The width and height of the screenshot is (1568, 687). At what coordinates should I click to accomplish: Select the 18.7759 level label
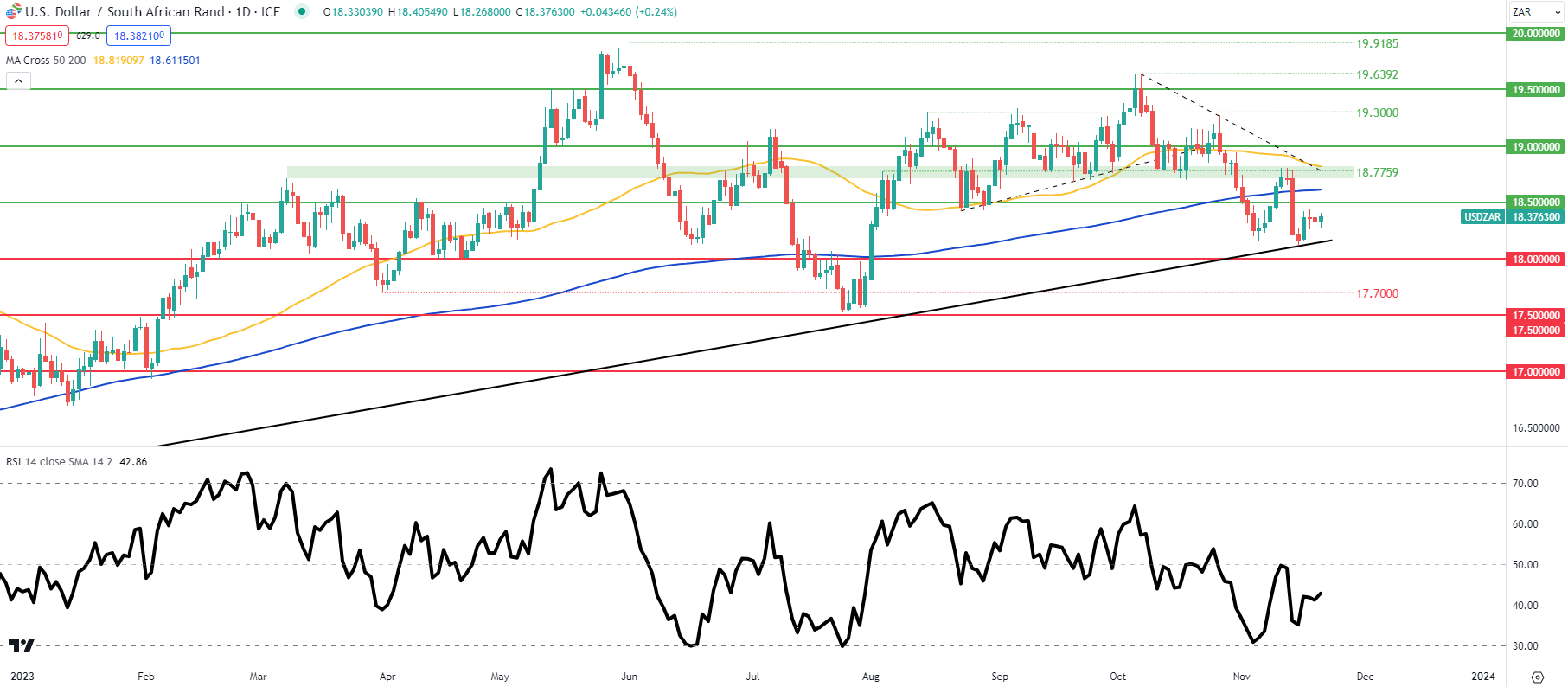(1377, 172)
